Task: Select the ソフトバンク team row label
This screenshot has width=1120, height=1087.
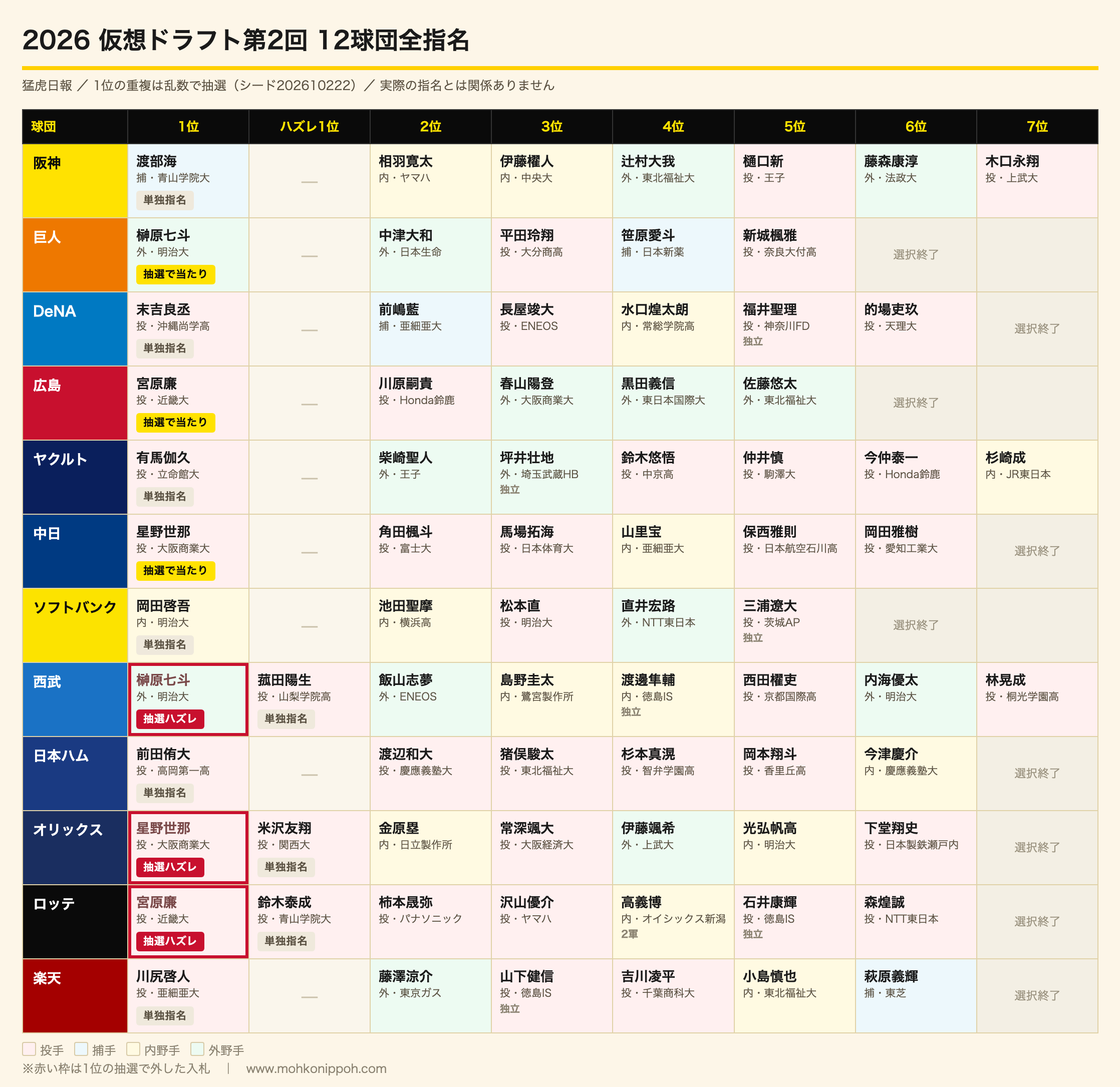Action: 75,625
